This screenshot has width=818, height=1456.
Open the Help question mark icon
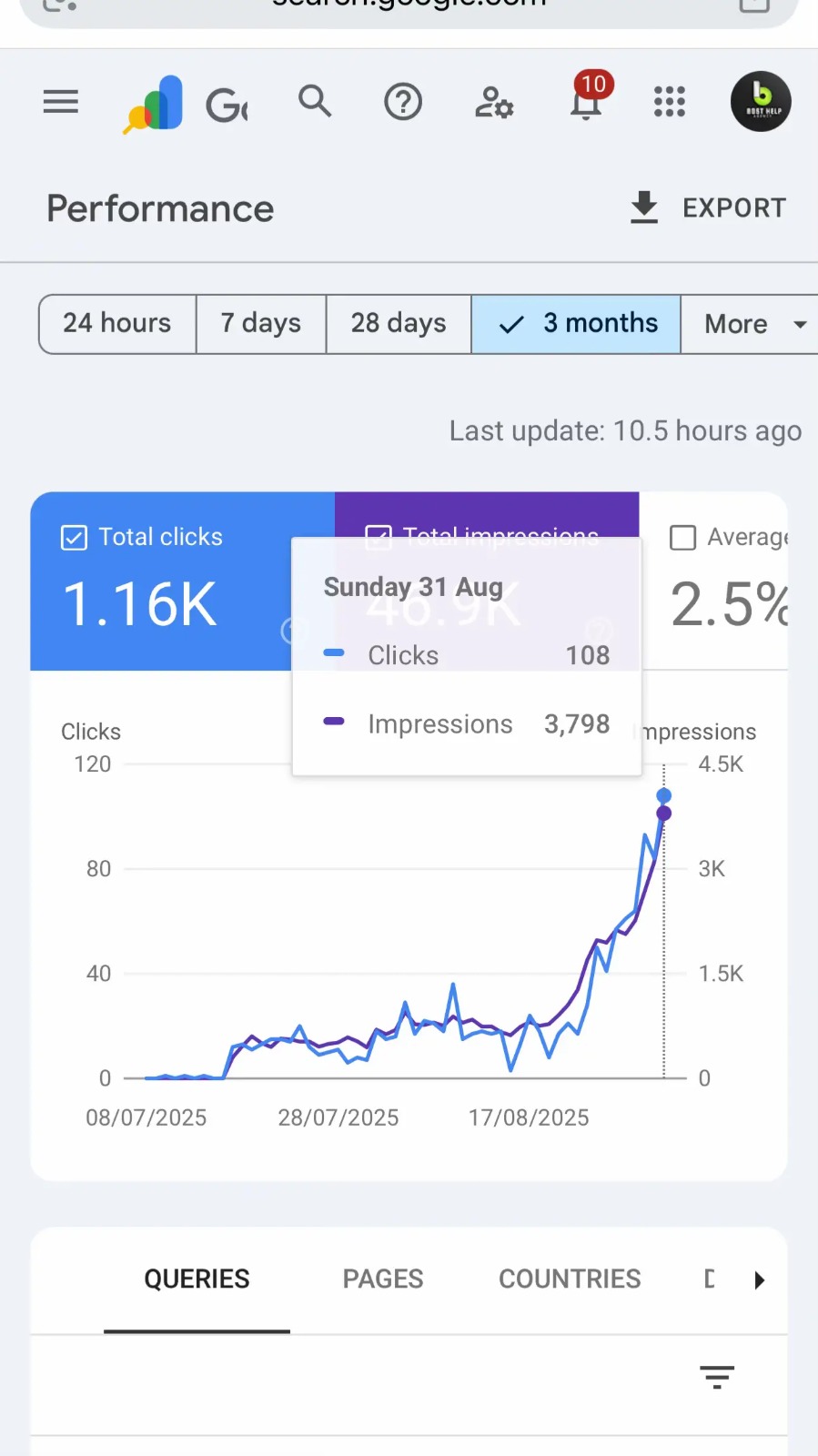click(403, 102)
